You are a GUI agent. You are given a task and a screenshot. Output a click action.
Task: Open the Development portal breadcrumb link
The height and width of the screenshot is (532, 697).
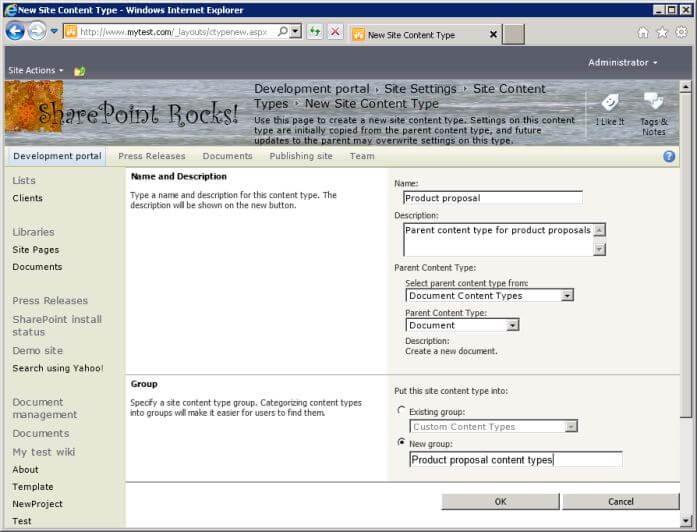(312, 89)
